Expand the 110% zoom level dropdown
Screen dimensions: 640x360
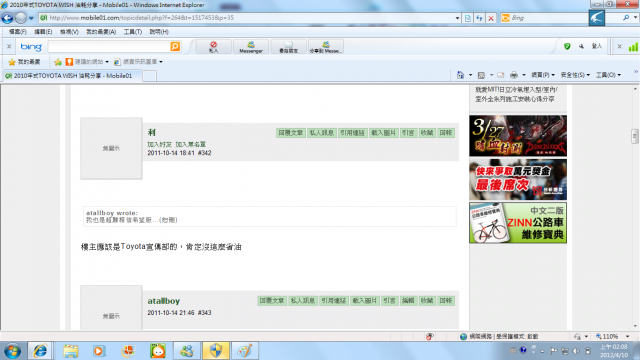click(627, 336)
